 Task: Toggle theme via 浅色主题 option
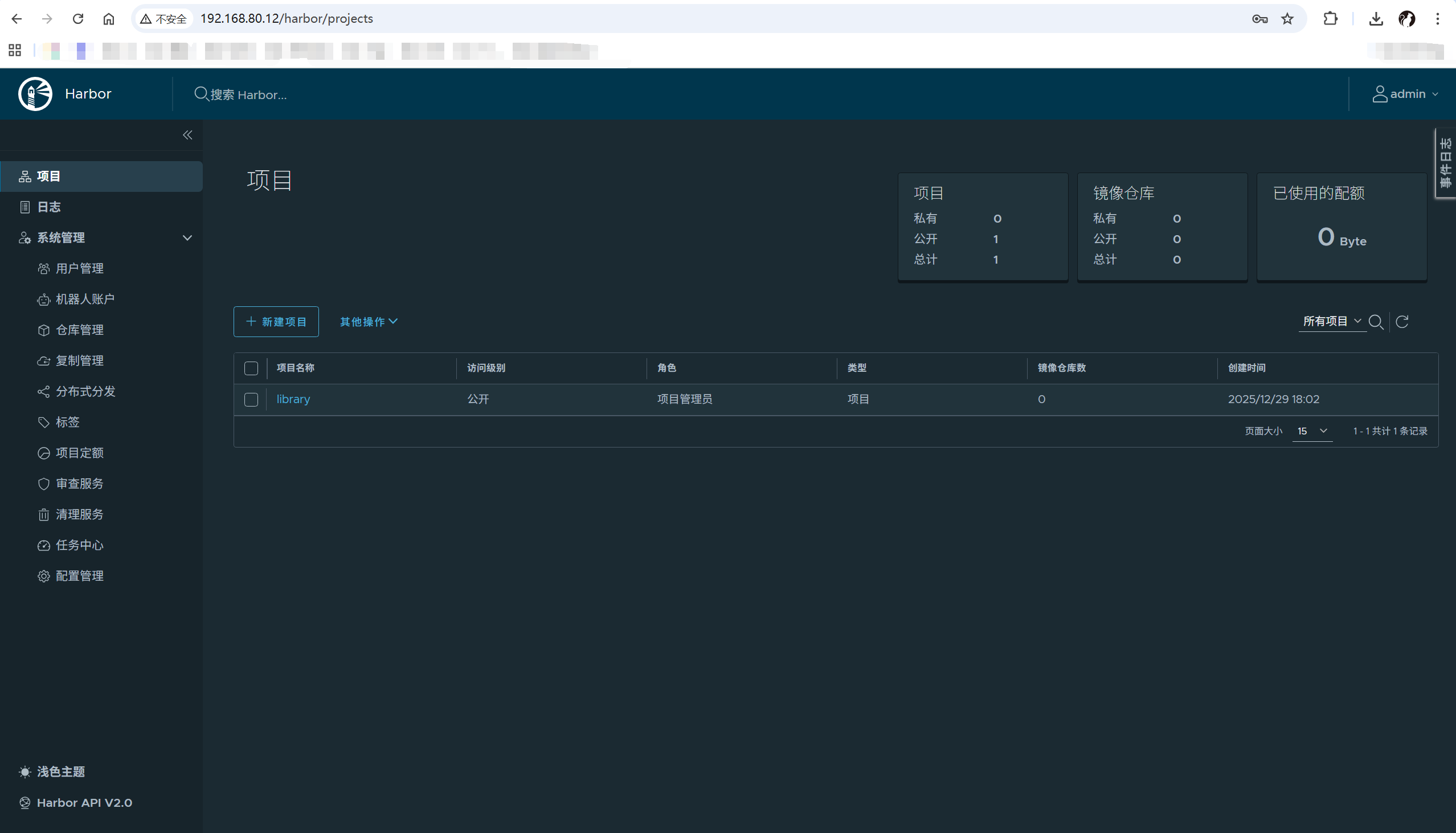coord(60,772)
